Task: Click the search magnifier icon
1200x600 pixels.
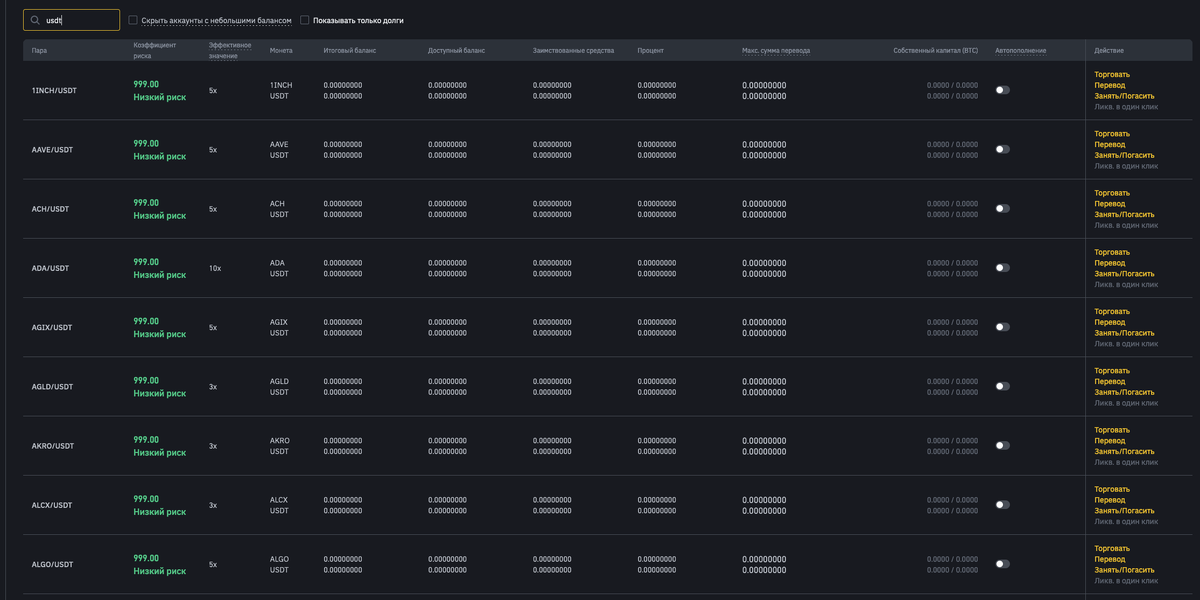Action: pos(36,20)
